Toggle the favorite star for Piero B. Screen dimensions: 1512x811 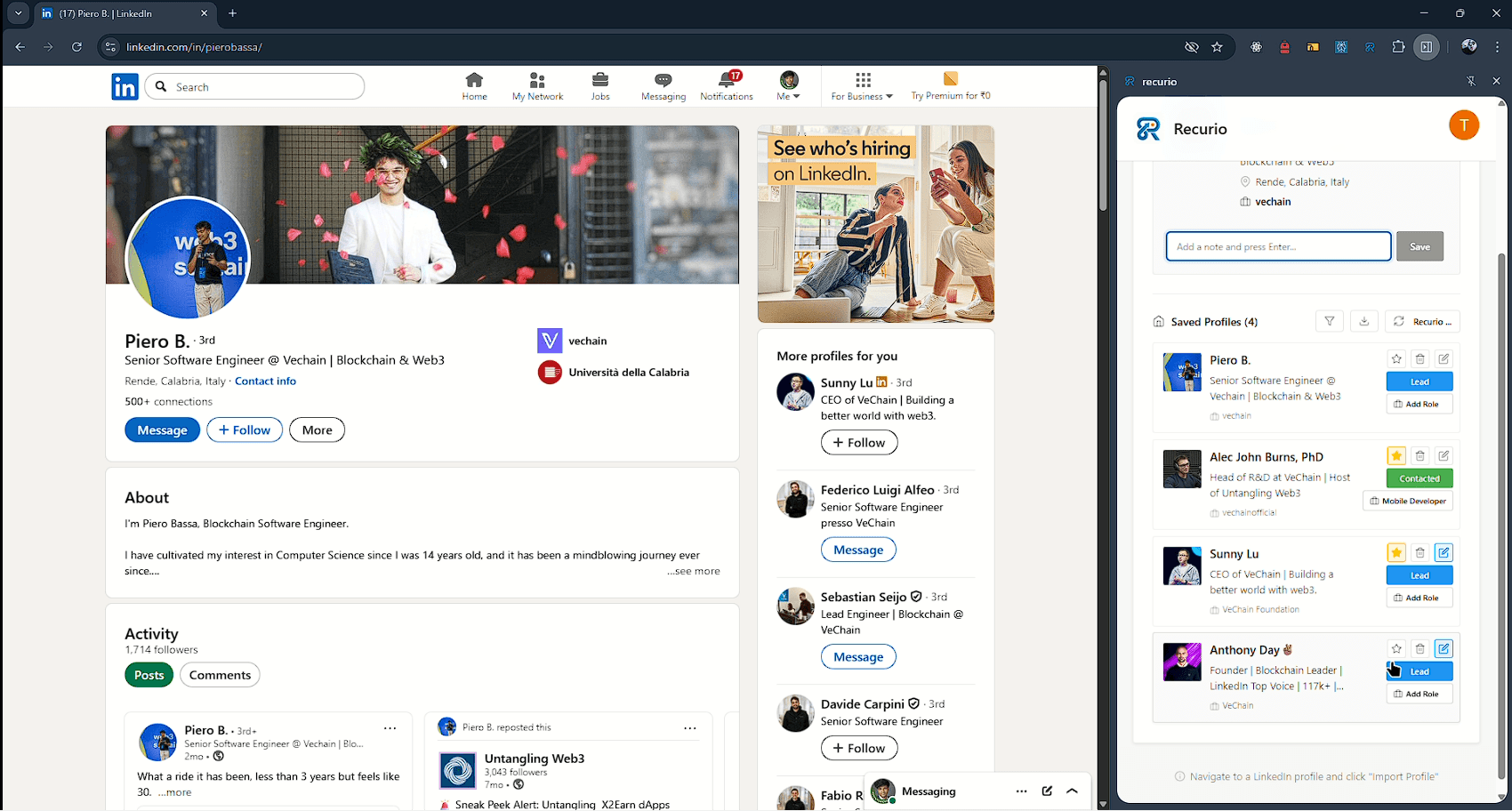point(1396,359)
